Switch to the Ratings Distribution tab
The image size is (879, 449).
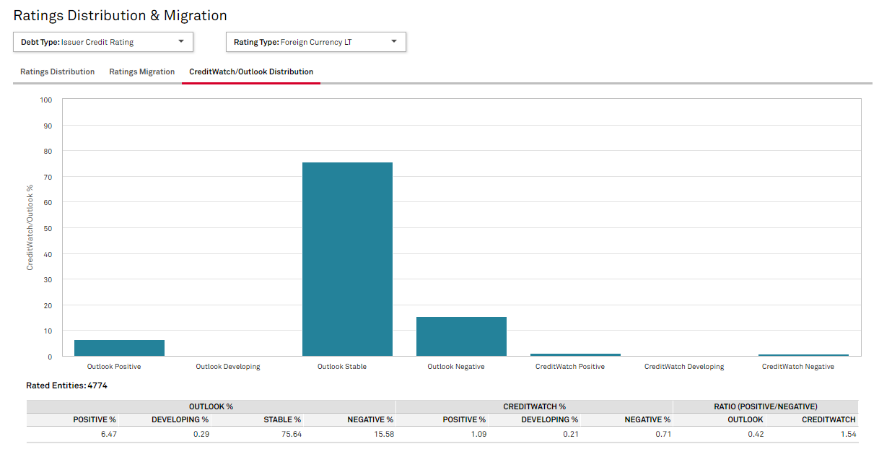click(x=57, y=72)
